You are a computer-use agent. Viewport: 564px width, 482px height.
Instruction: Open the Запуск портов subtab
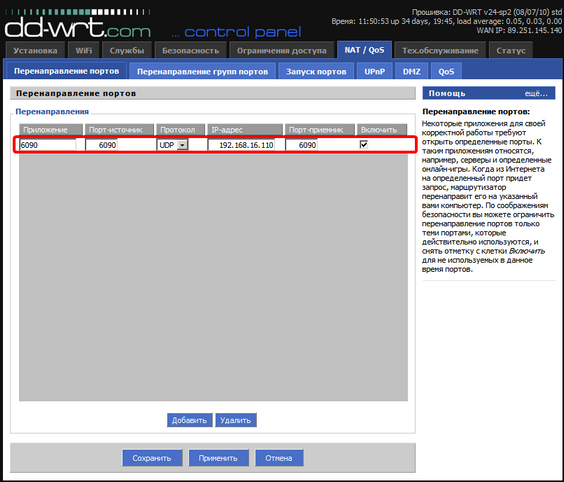[x=316, y=71]
